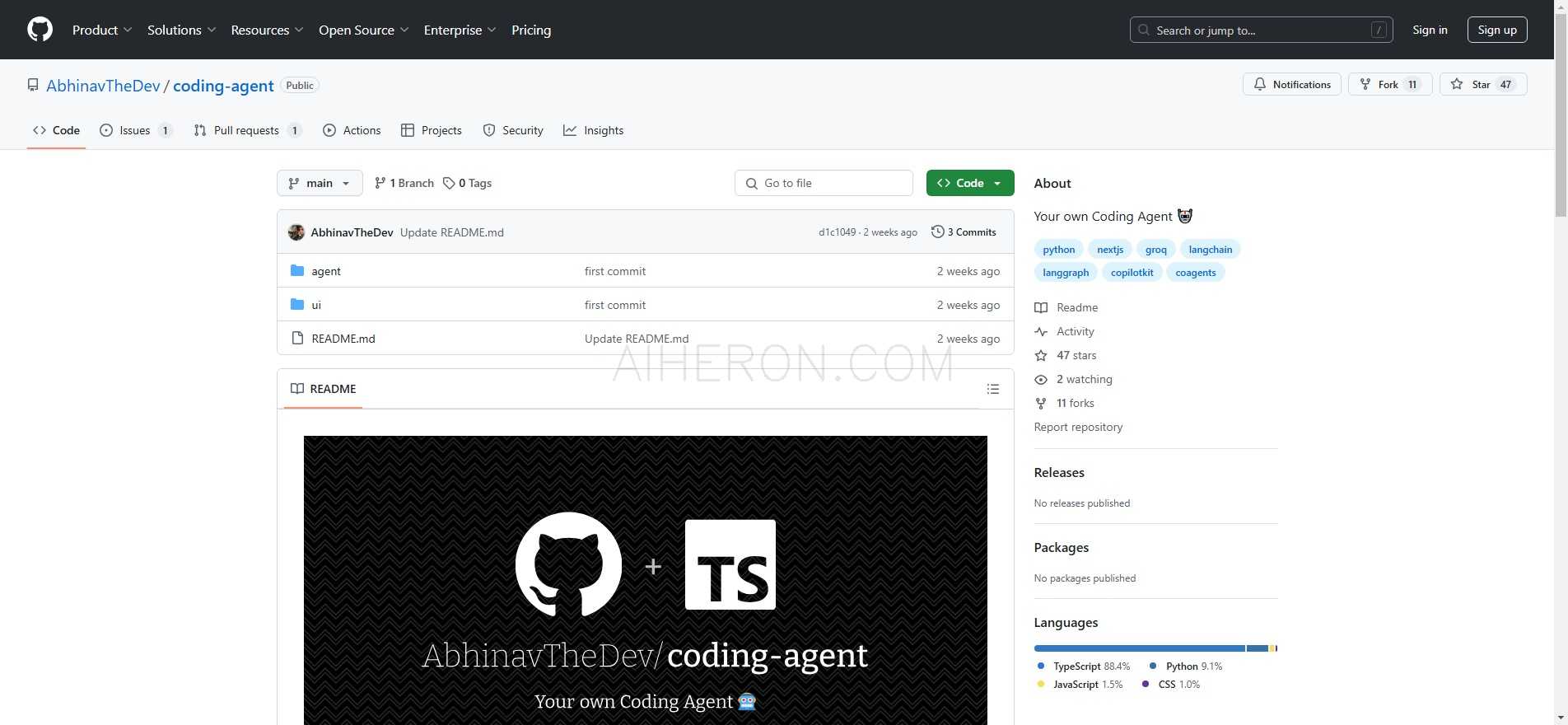Image resolution: width=1568 pixels, height=725 pixels.
Task: Click the CSS 1.0% language entry
Action: pos(1170,684)
